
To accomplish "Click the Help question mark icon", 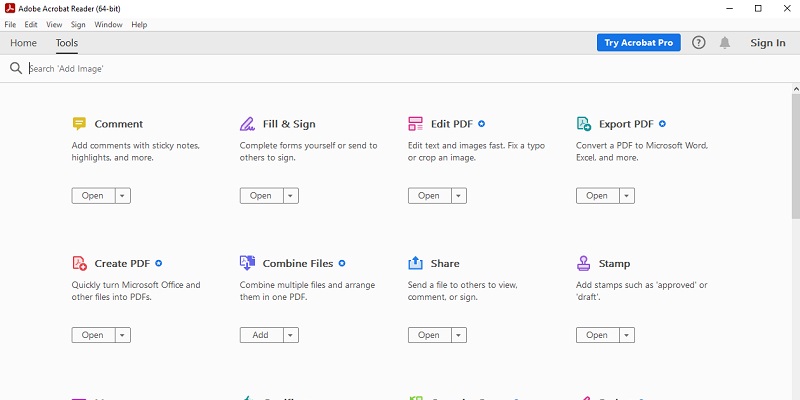I will point(698,43).
